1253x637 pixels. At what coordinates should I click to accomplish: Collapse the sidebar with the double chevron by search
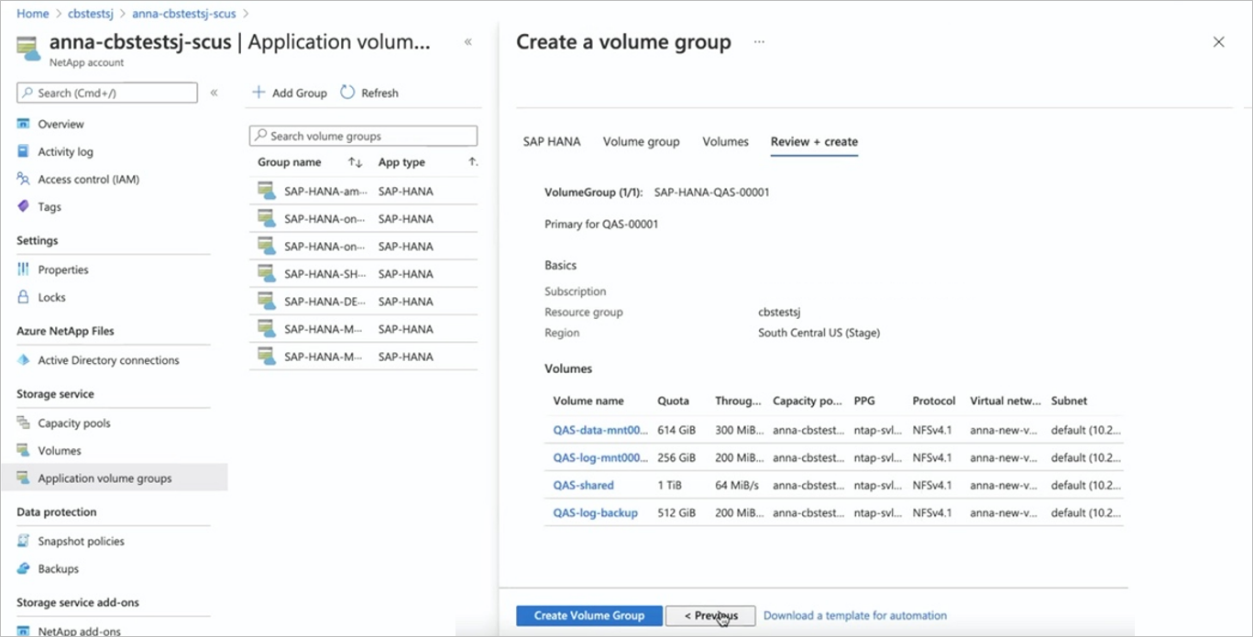214,93
